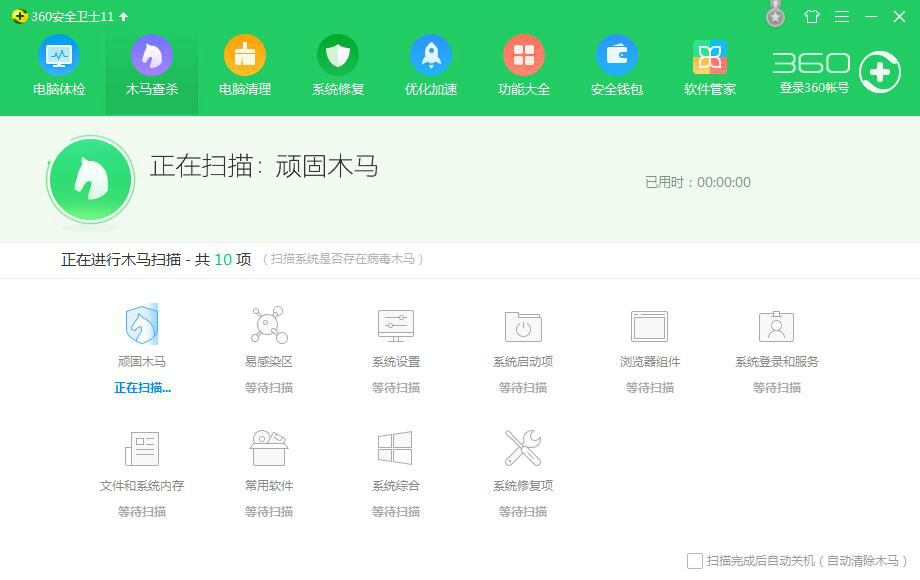Image resolution: width=920 pixels, height=580 pixels.
Task: Select the 电脑清理 cleanup icon
Action: [x=245, y=56]
